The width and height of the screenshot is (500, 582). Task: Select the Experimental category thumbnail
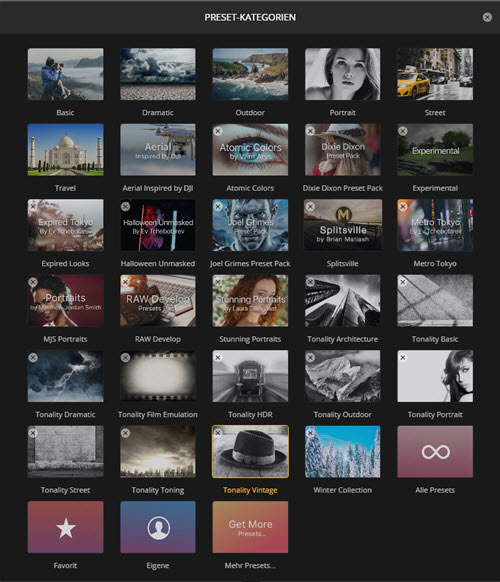click(435, 150)
